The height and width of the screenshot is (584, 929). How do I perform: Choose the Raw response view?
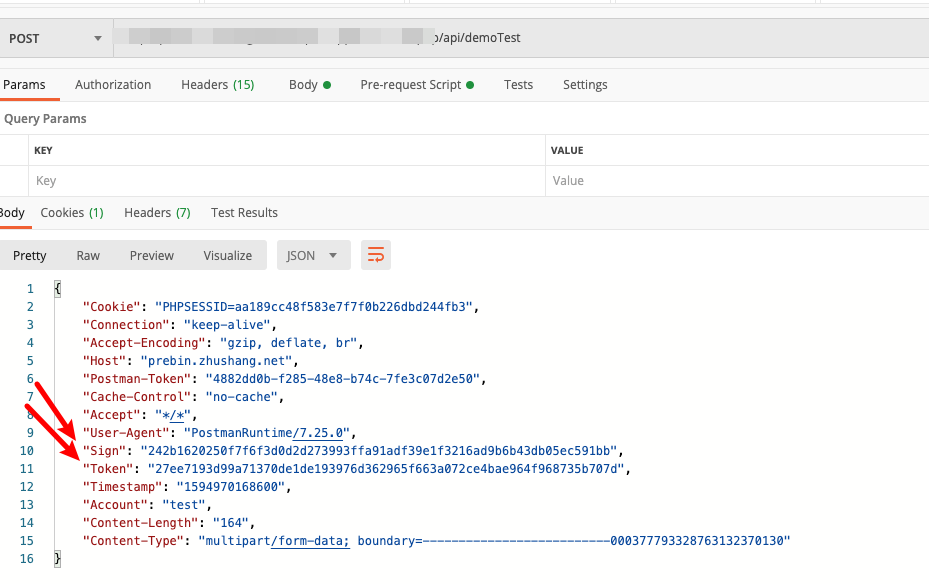coord(88,255)
